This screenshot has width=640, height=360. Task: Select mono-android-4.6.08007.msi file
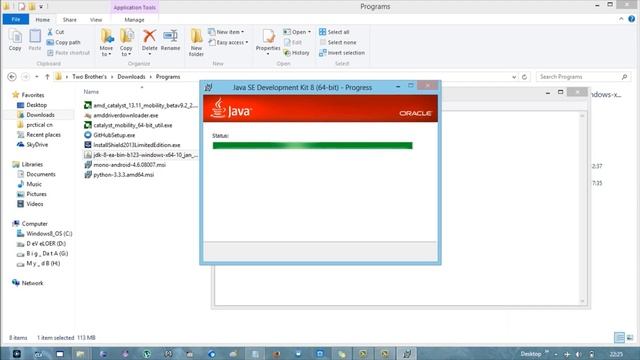tap(125, 165)
